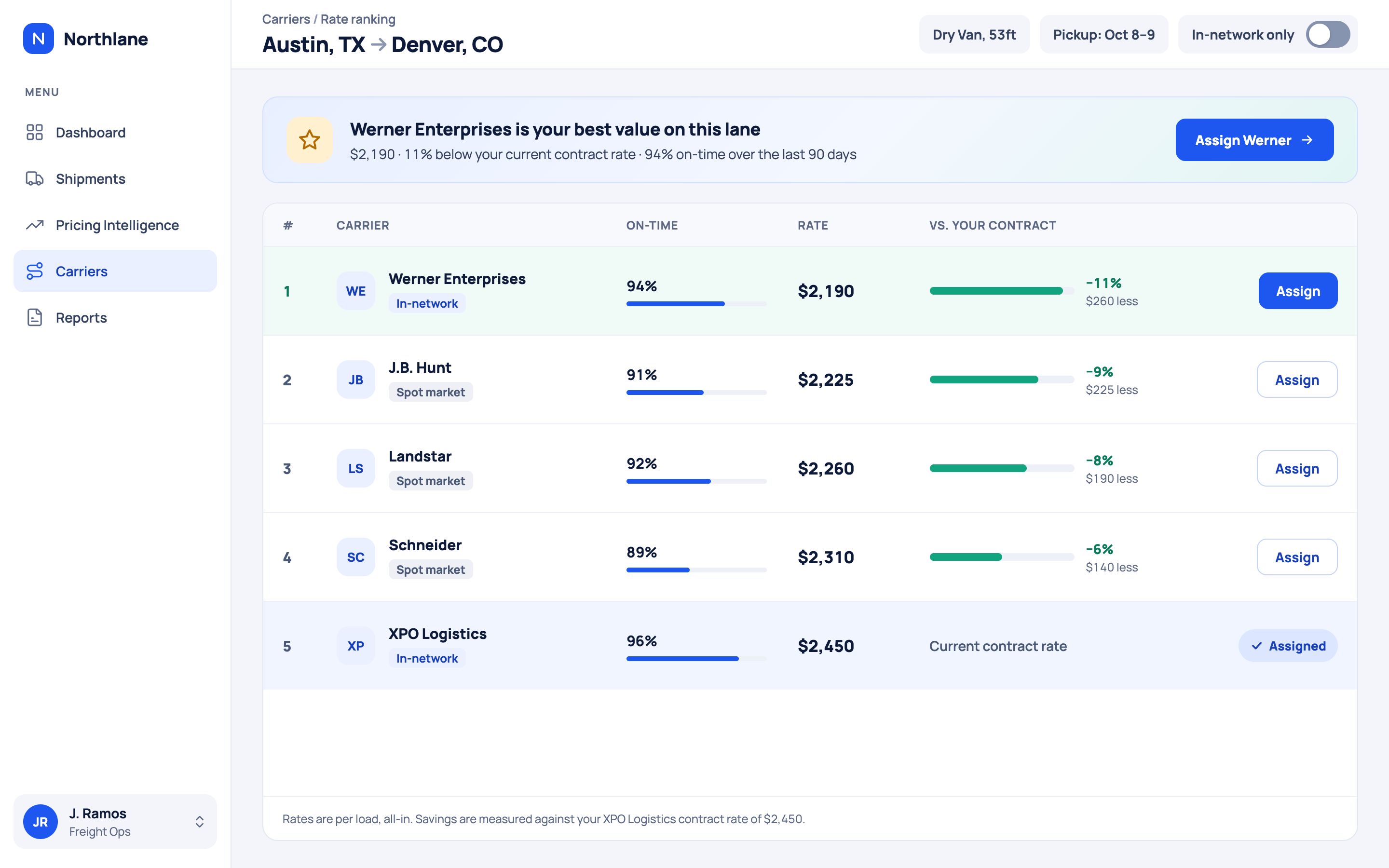The width and height of the screenshot is (1389, 868).
Task: Click the Assigned badge for XPO Logistics
Action: coord(1287,646)
